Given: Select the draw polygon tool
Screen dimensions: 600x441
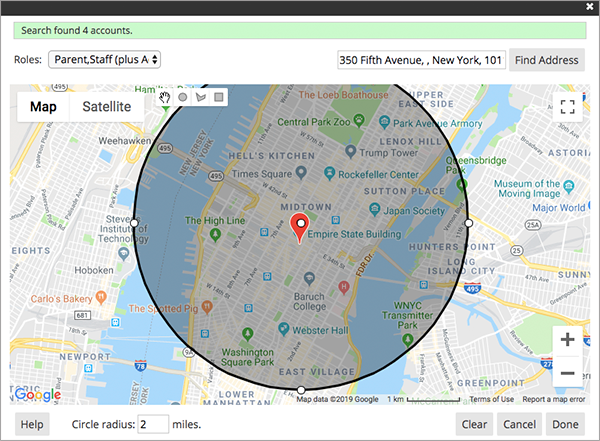Looking at the screenshot, I should pyautogui.click(x=201, y=97).
